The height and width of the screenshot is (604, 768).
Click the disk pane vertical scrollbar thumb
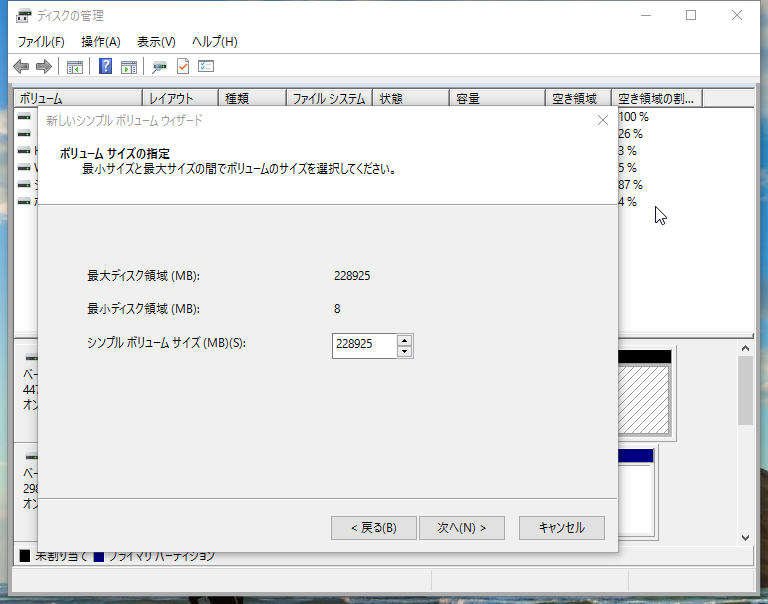coord(745,390)
